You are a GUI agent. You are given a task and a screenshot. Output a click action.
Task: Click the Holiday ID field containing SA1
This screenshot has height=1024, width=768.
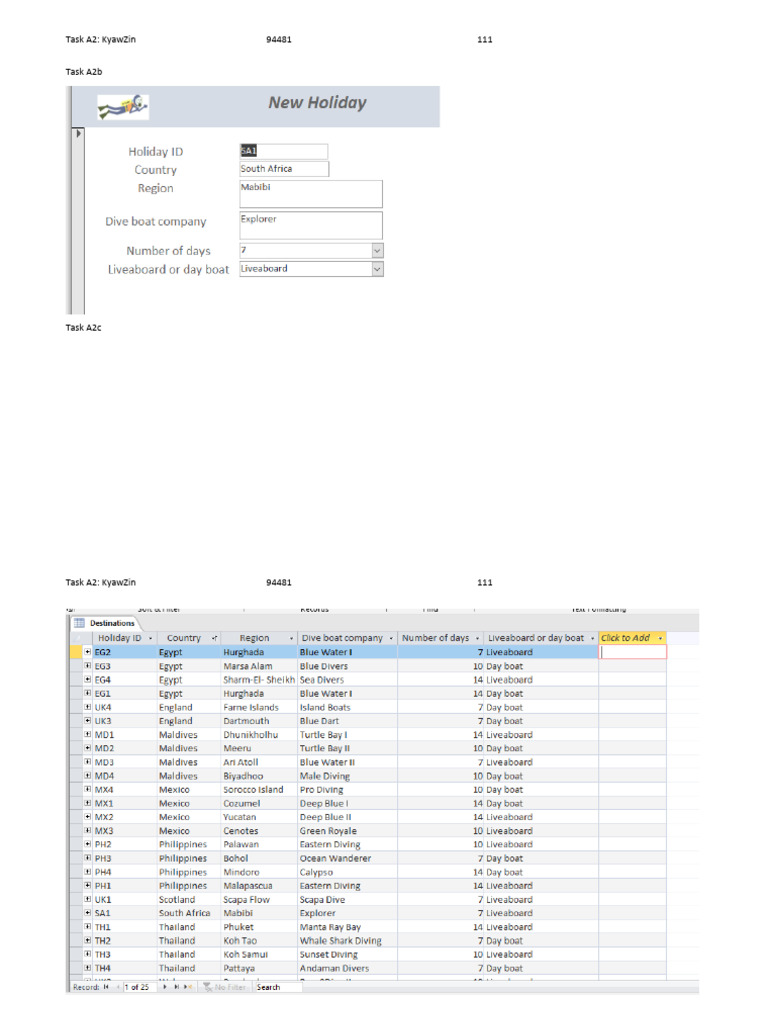point(283,151)
